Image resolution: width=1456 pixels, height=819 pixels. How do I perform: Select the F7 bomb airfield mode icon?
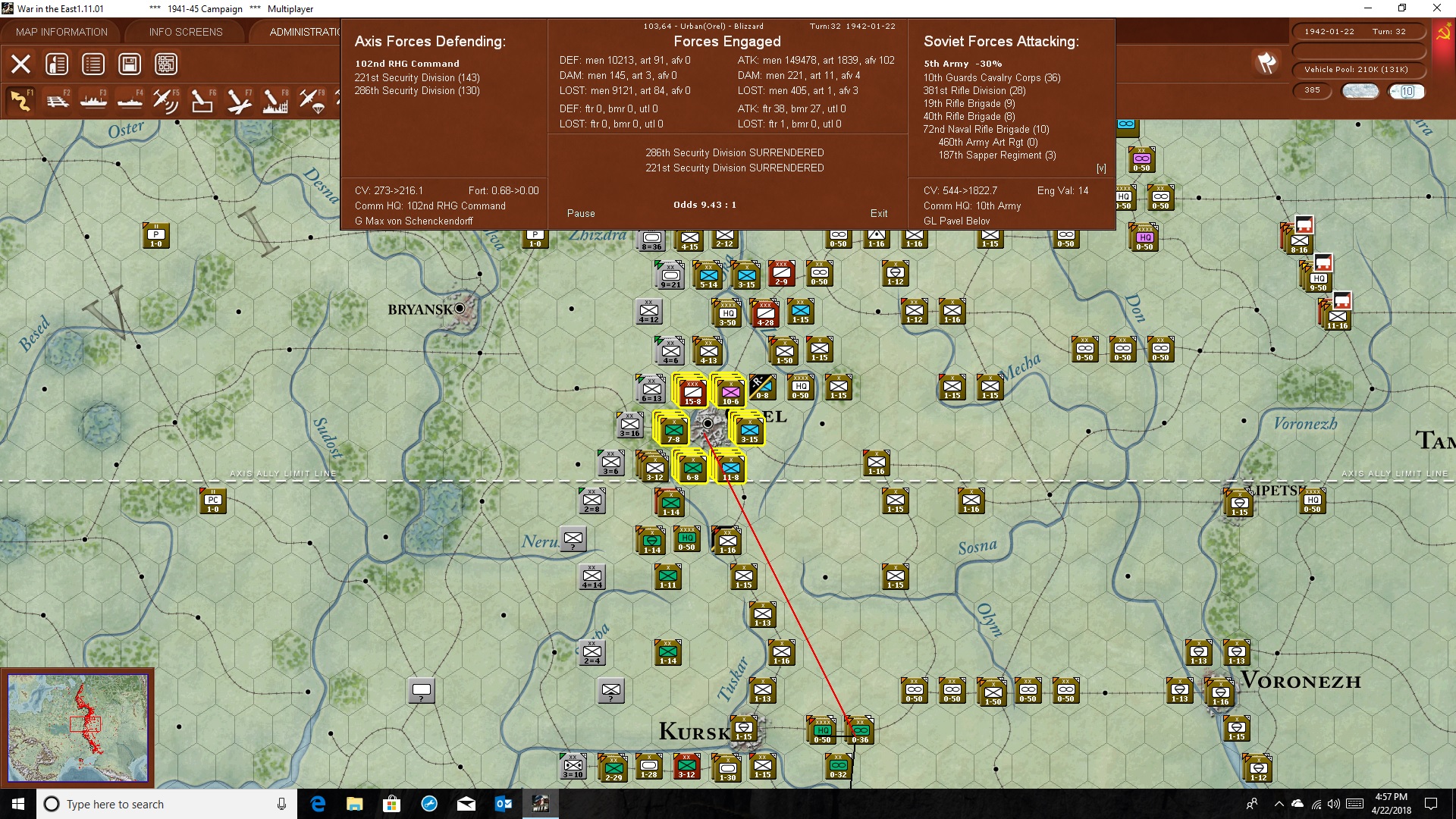(x=239, y=100)
